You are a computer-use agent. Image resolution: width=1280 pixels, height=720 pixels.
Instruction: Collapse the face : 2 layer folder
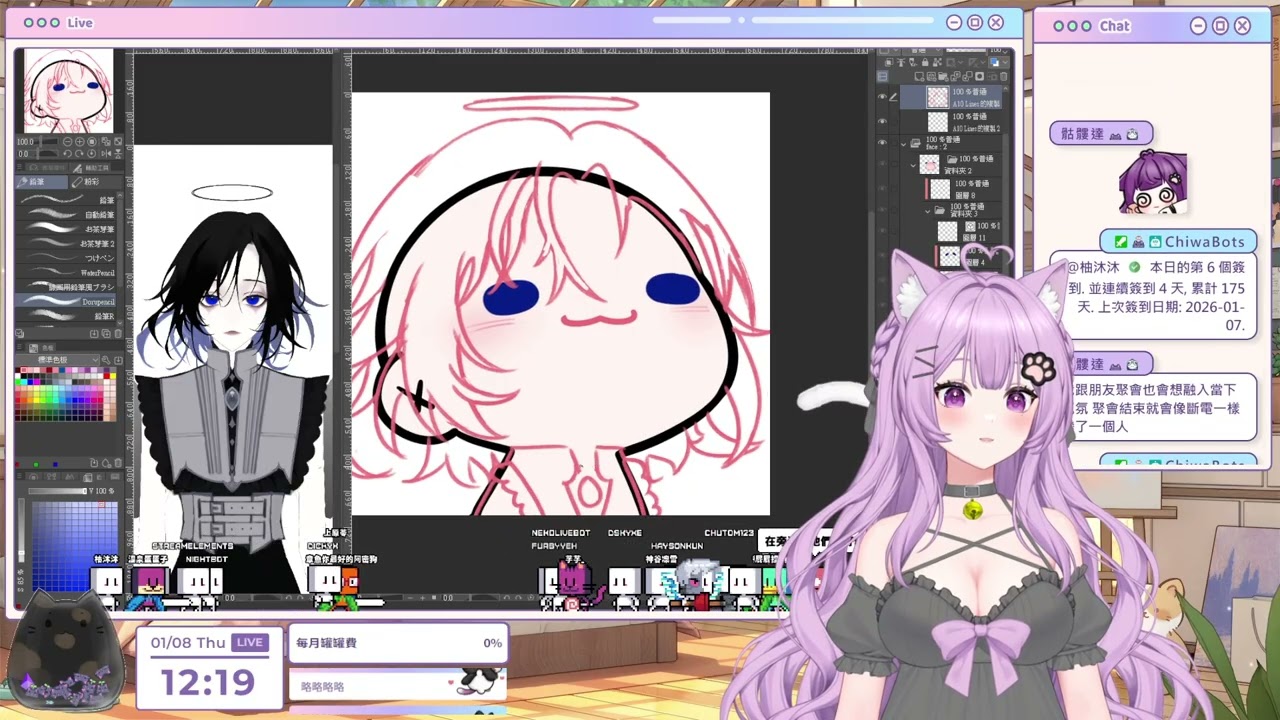pos(903,145)
